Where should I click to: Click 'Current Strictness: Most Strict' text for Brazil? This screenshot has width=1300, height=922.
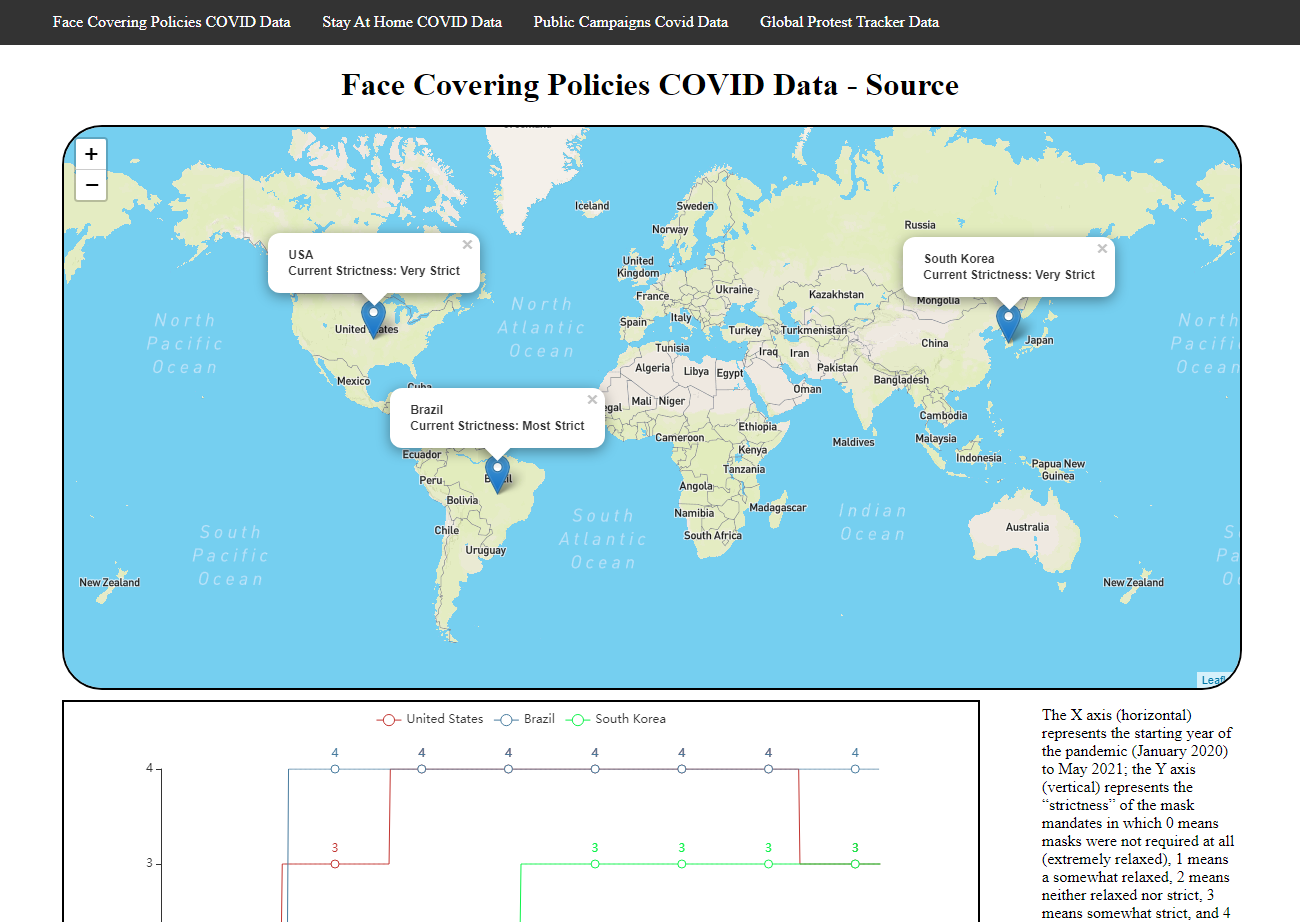(x=497, y=426)
